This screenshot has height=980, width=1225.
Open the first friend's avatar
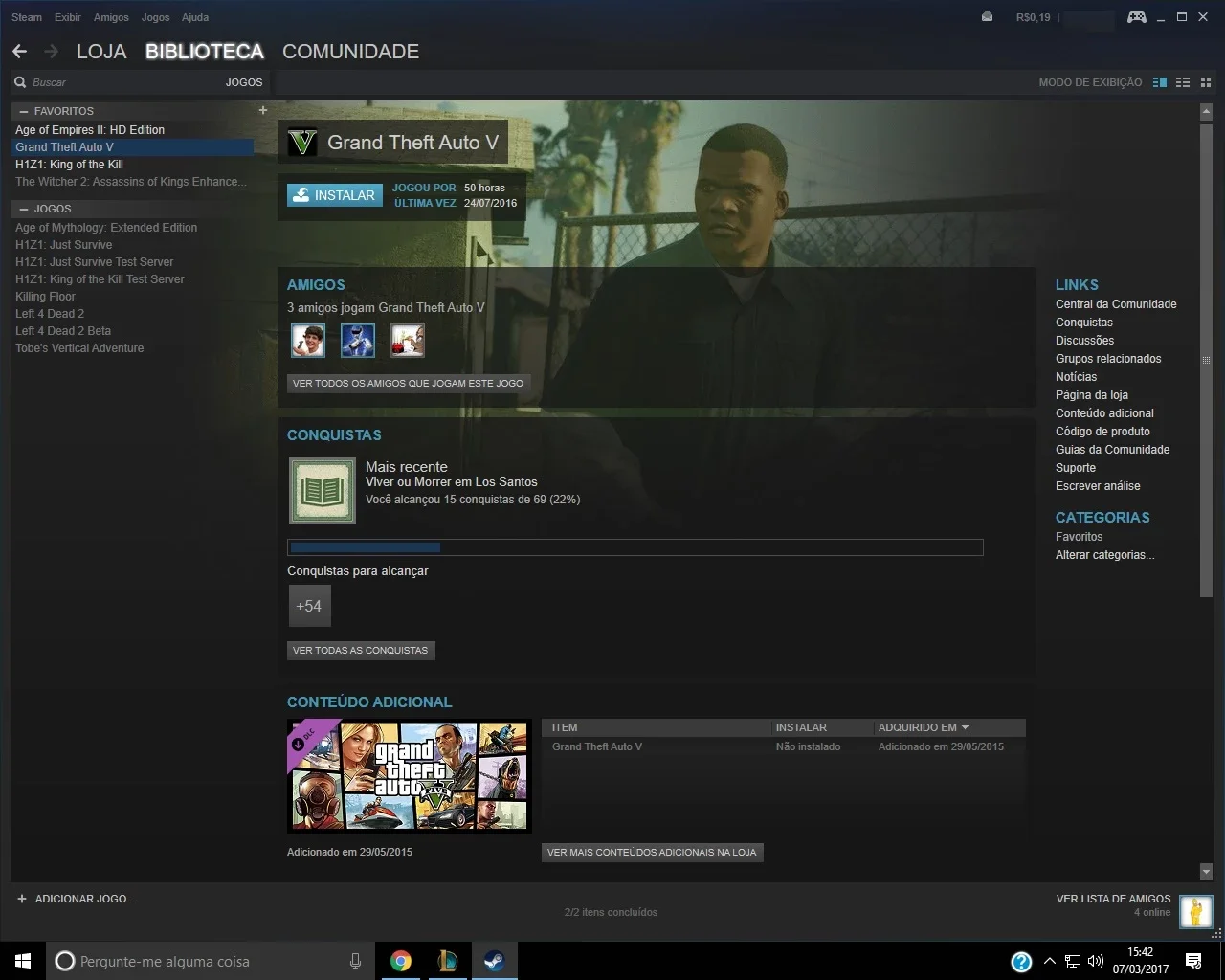coord(308,340)
